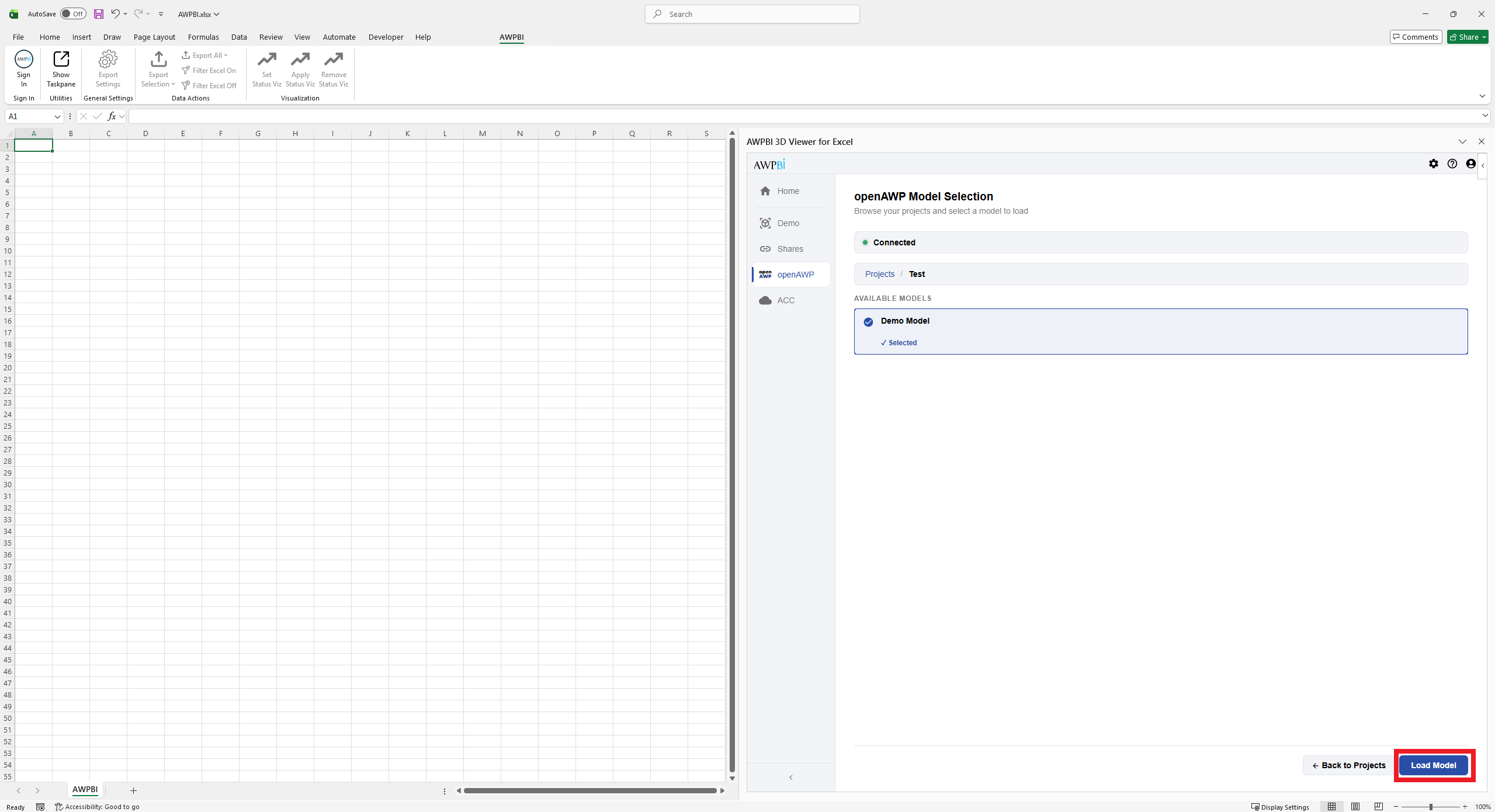Select all cells corner button
Screen dimensions: 1495x812
coord(8,134)
